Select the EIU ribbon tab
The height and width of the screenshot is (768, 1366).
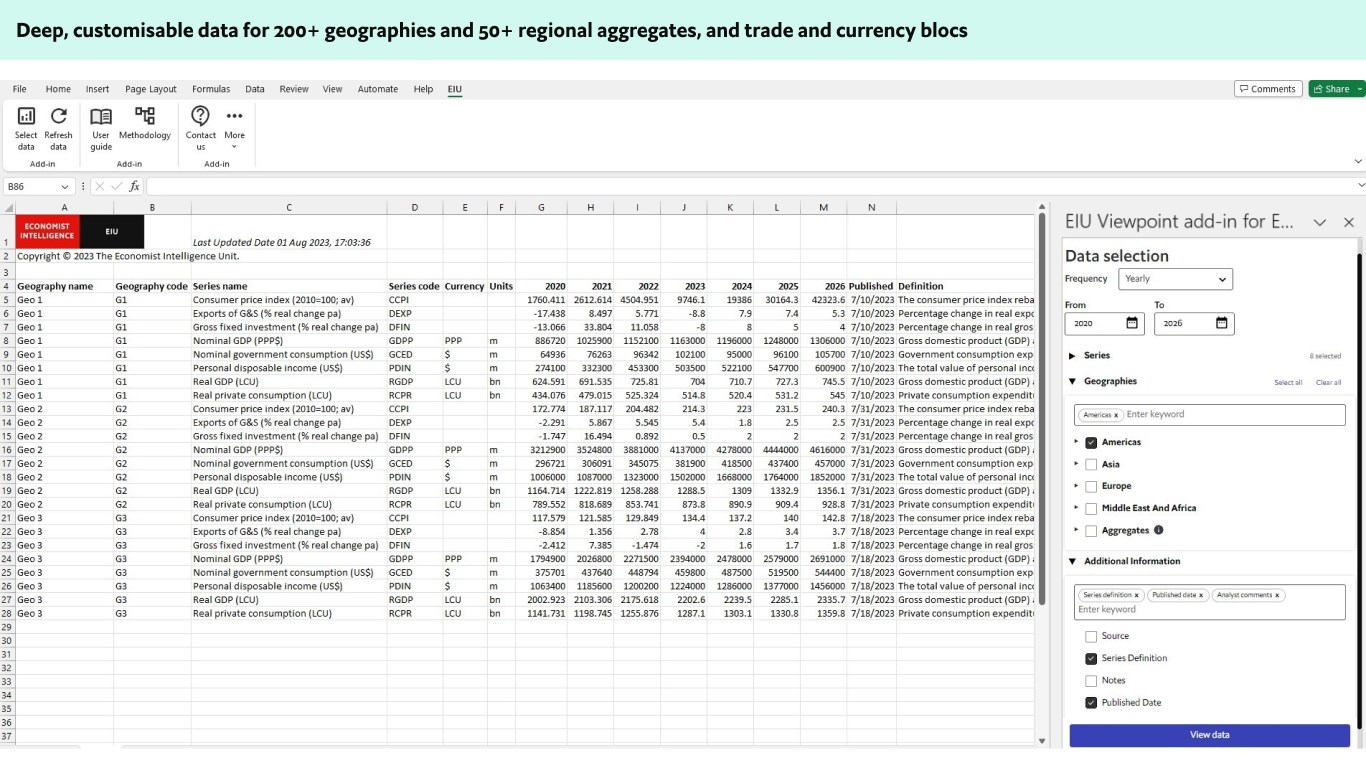click(455, 89)
